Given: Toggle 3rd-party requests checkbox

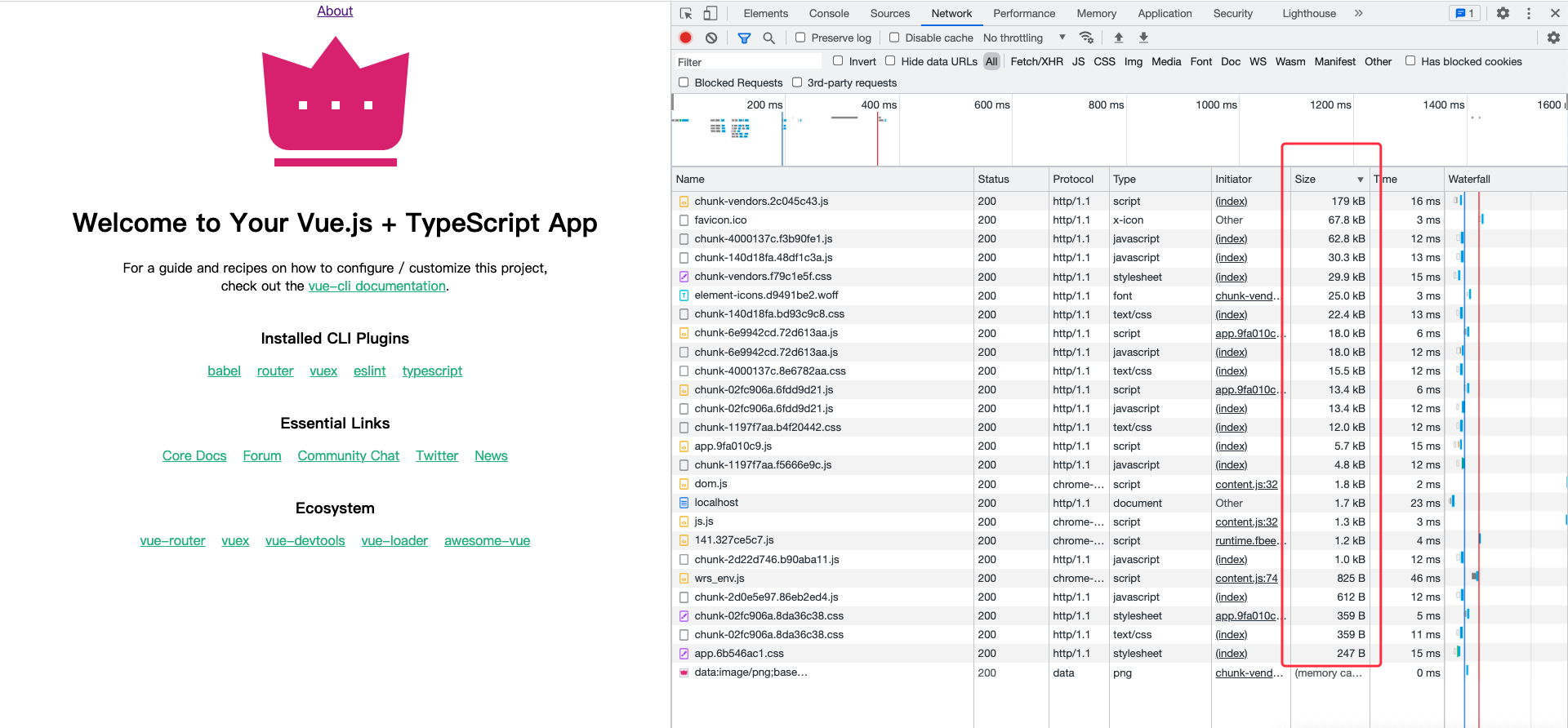Looking at the screenshot, I should 797,82.
